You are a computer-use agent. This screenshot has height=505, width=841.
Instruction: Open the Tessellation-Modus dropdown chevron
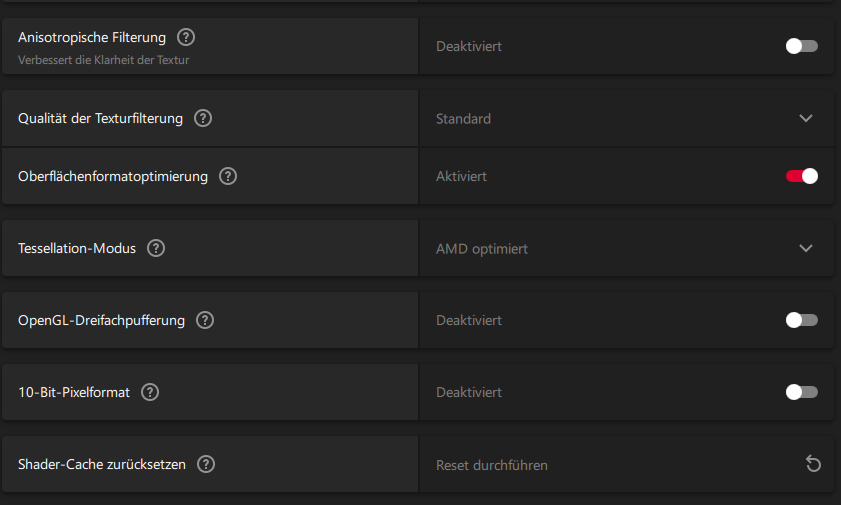click(x=806, y=248)
